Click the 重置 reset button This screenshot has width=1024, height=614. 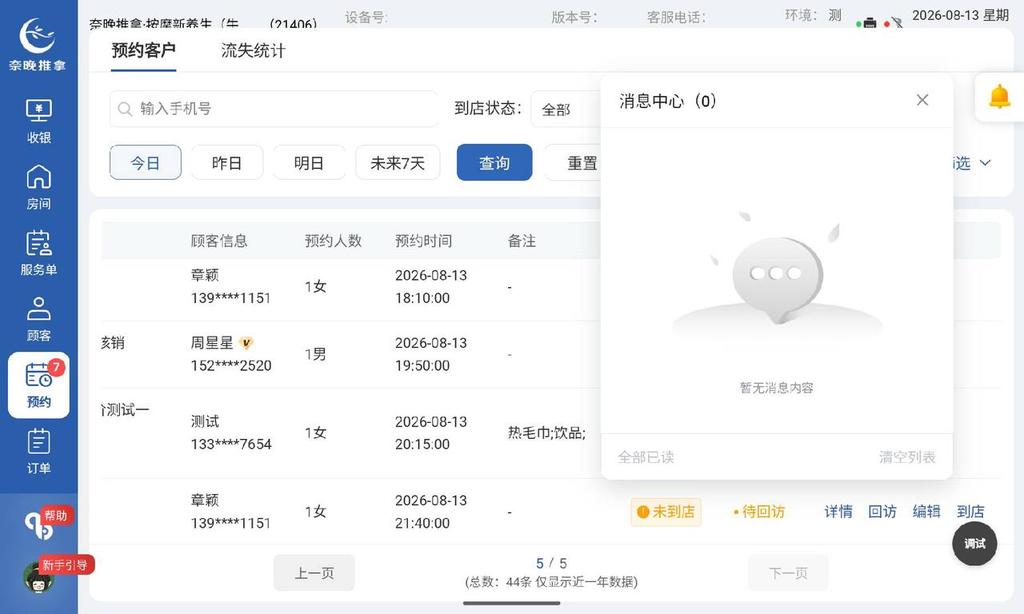[575, 163]
